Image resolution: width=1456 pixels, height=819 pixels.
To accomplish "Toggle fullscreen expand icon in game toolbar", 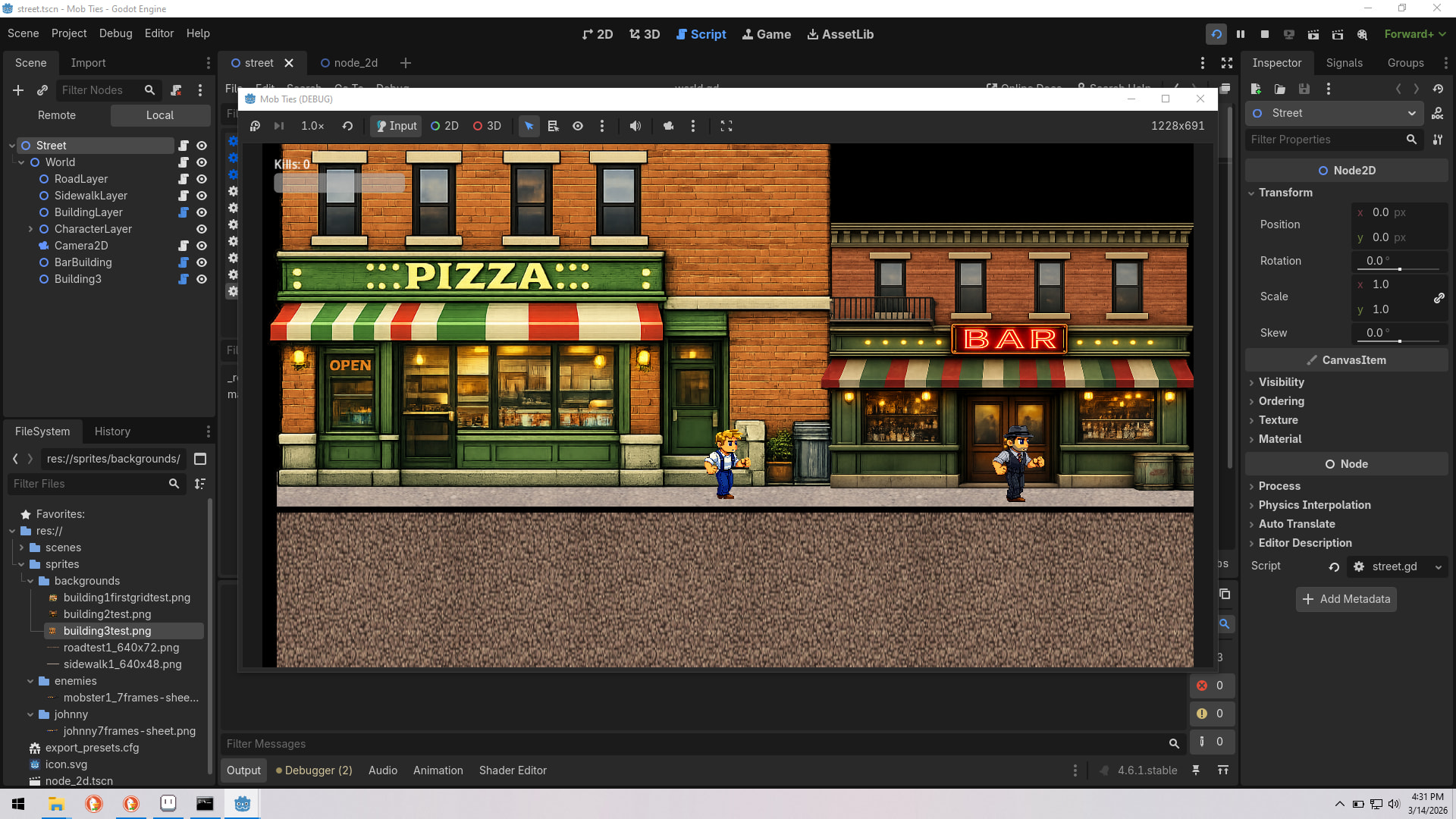I will 726,126.
